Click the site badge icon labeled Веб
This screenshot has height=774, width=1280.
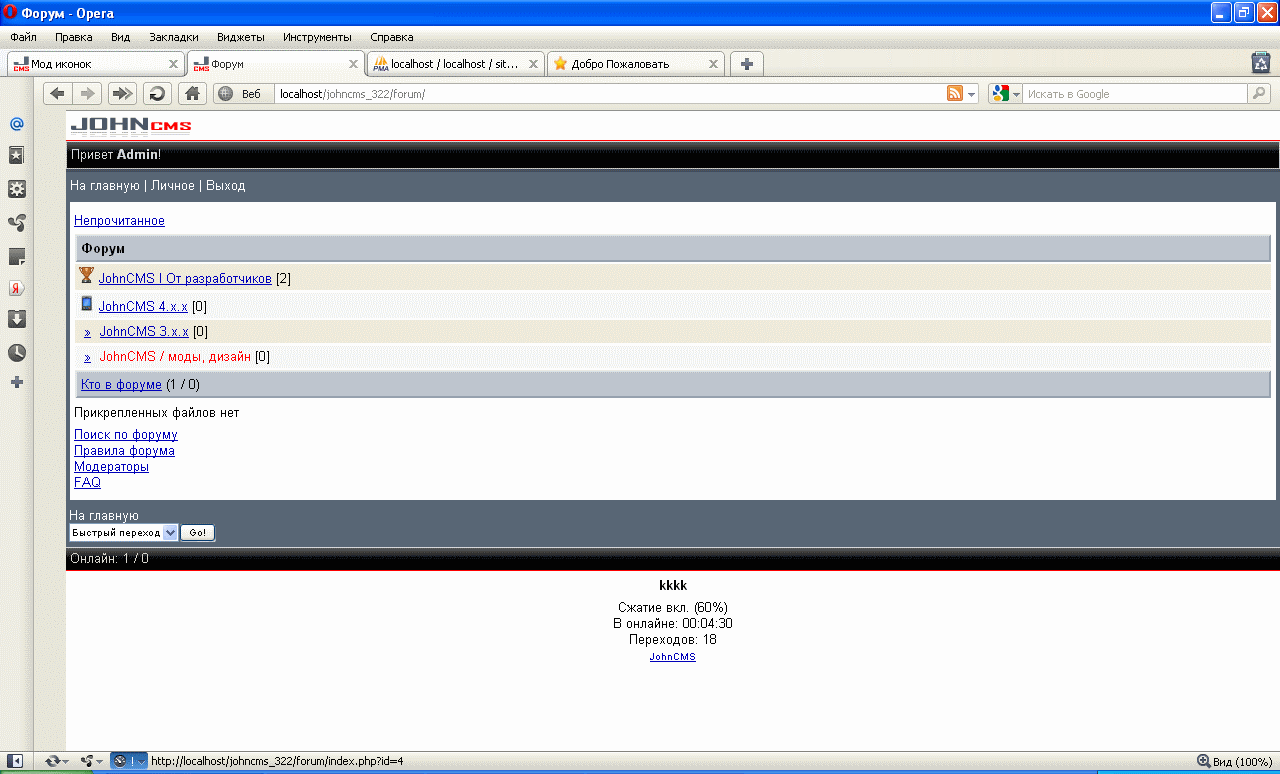click(x=241, y=94)
